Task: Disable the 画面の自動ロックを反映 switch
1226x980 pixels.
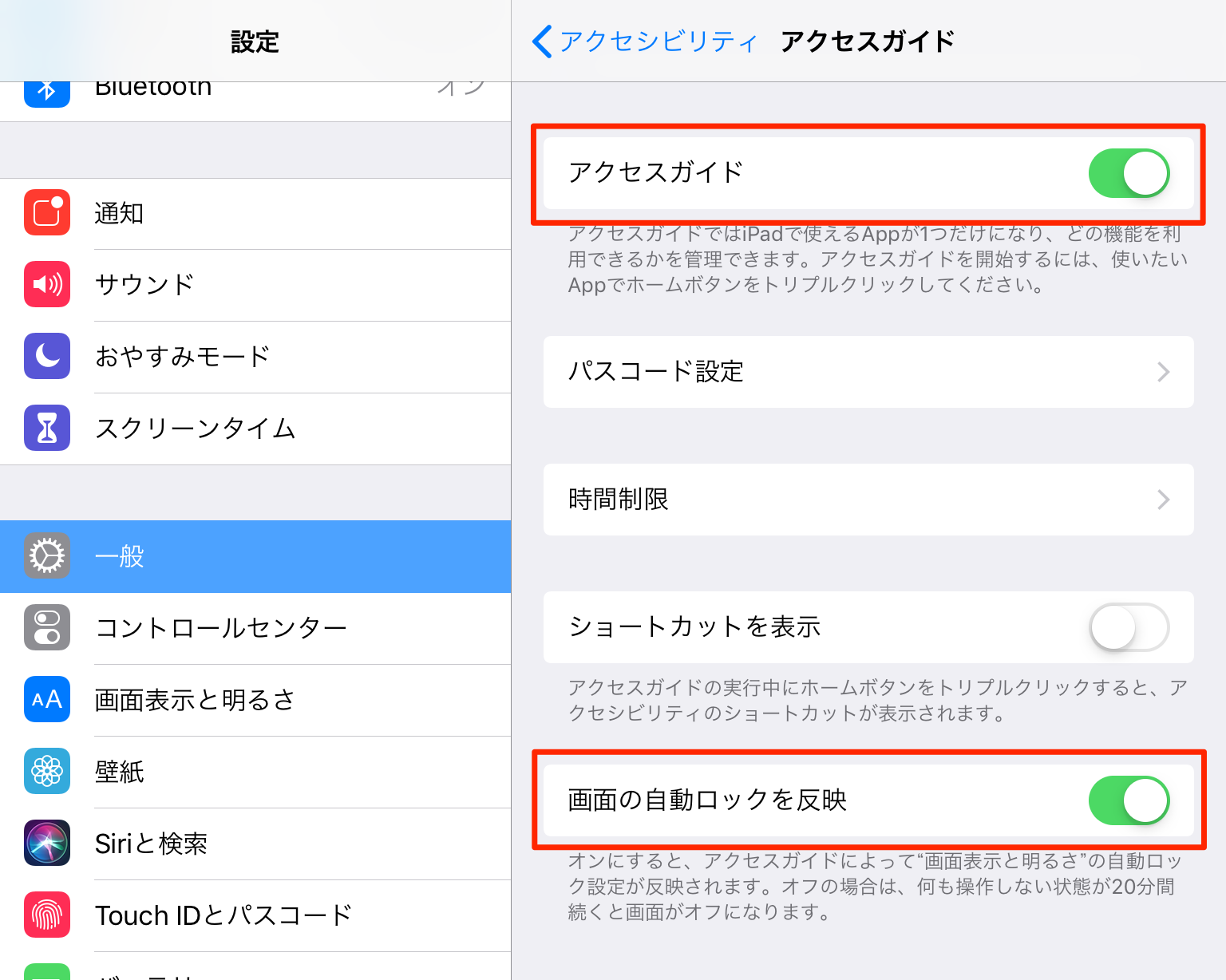Action: [1129, 800]
